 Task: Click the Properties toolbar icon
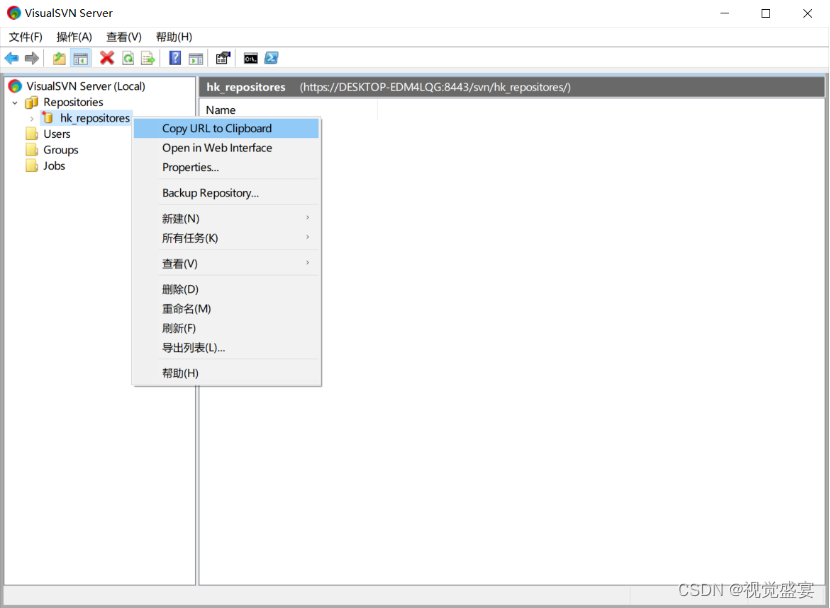223,58
